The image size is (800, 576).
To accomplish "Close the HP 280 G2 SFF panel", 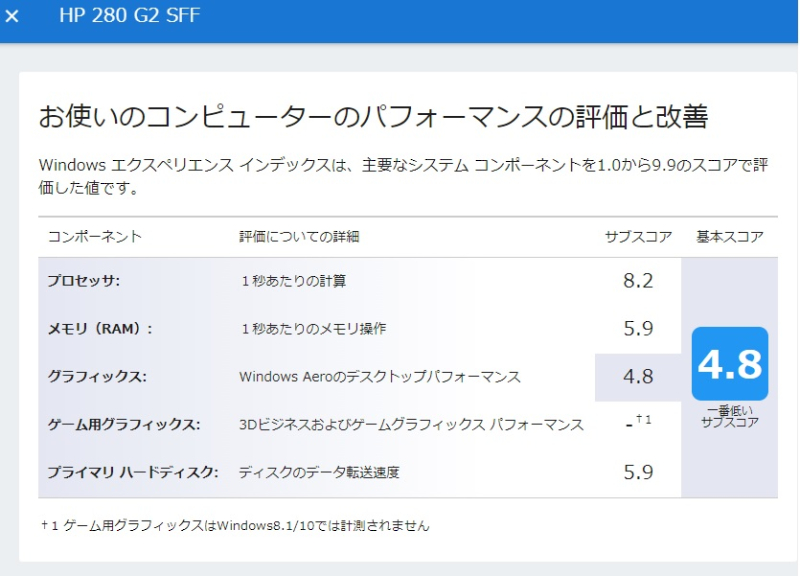I will coord(12,16).
